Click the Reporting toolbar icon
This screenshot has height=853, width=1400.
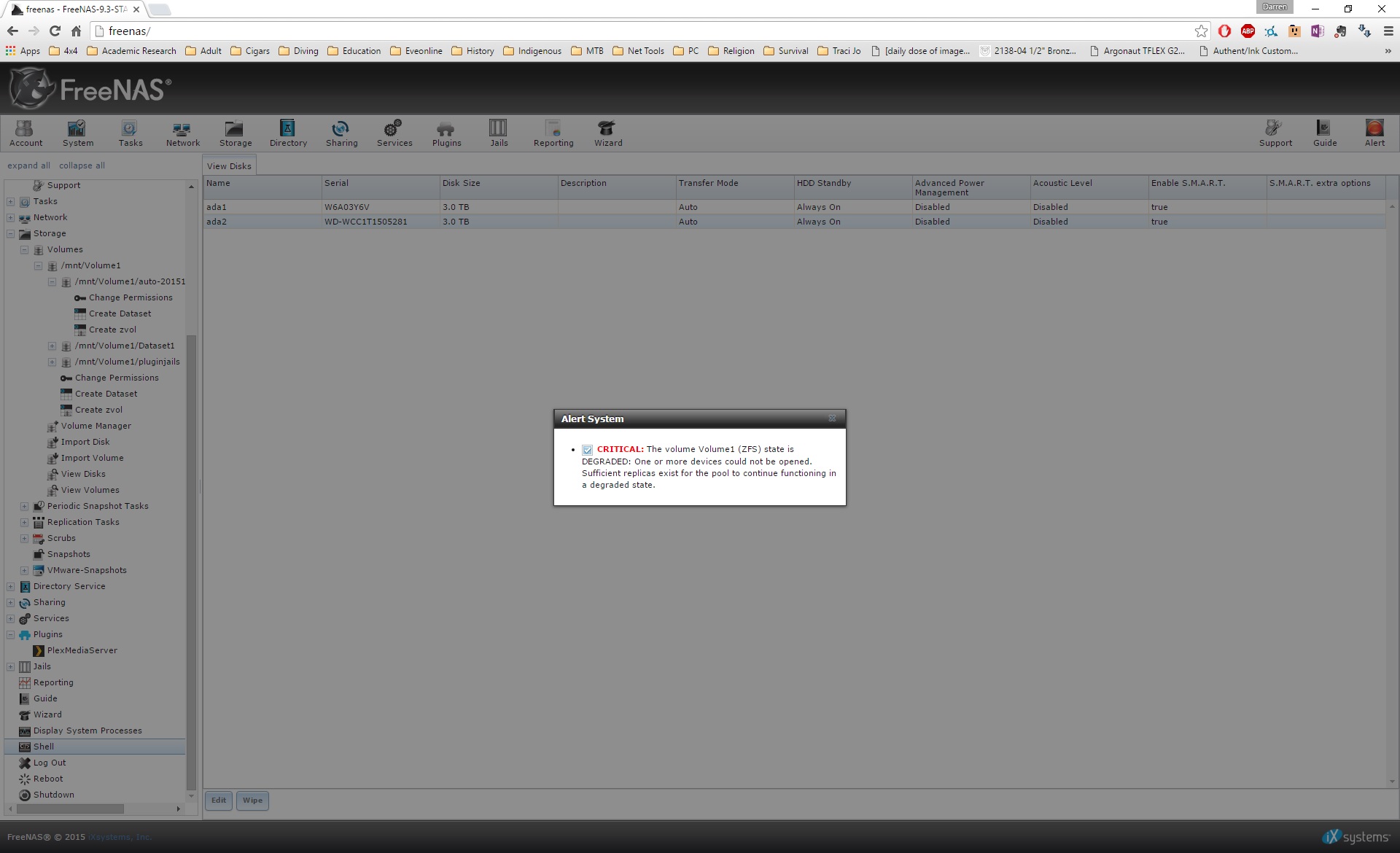[553, 133]
